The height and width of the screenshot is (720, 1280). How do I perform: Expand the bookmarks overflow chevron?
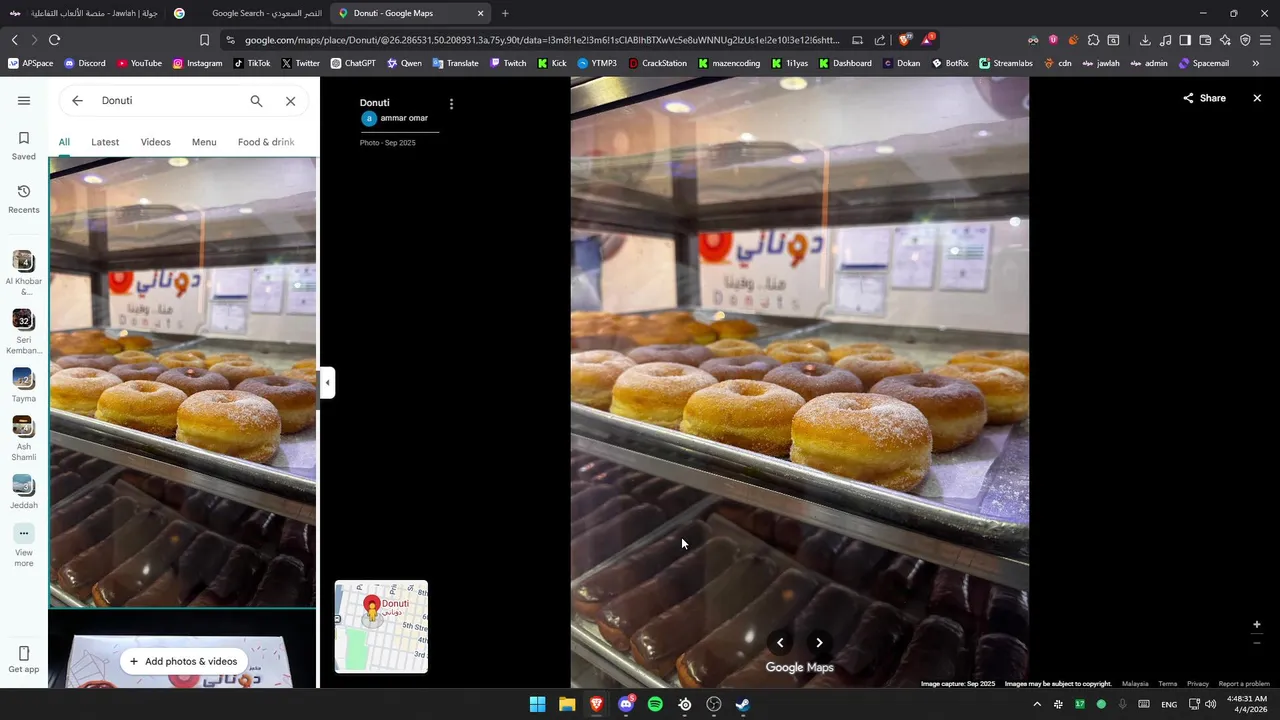tap(1256, 63)
